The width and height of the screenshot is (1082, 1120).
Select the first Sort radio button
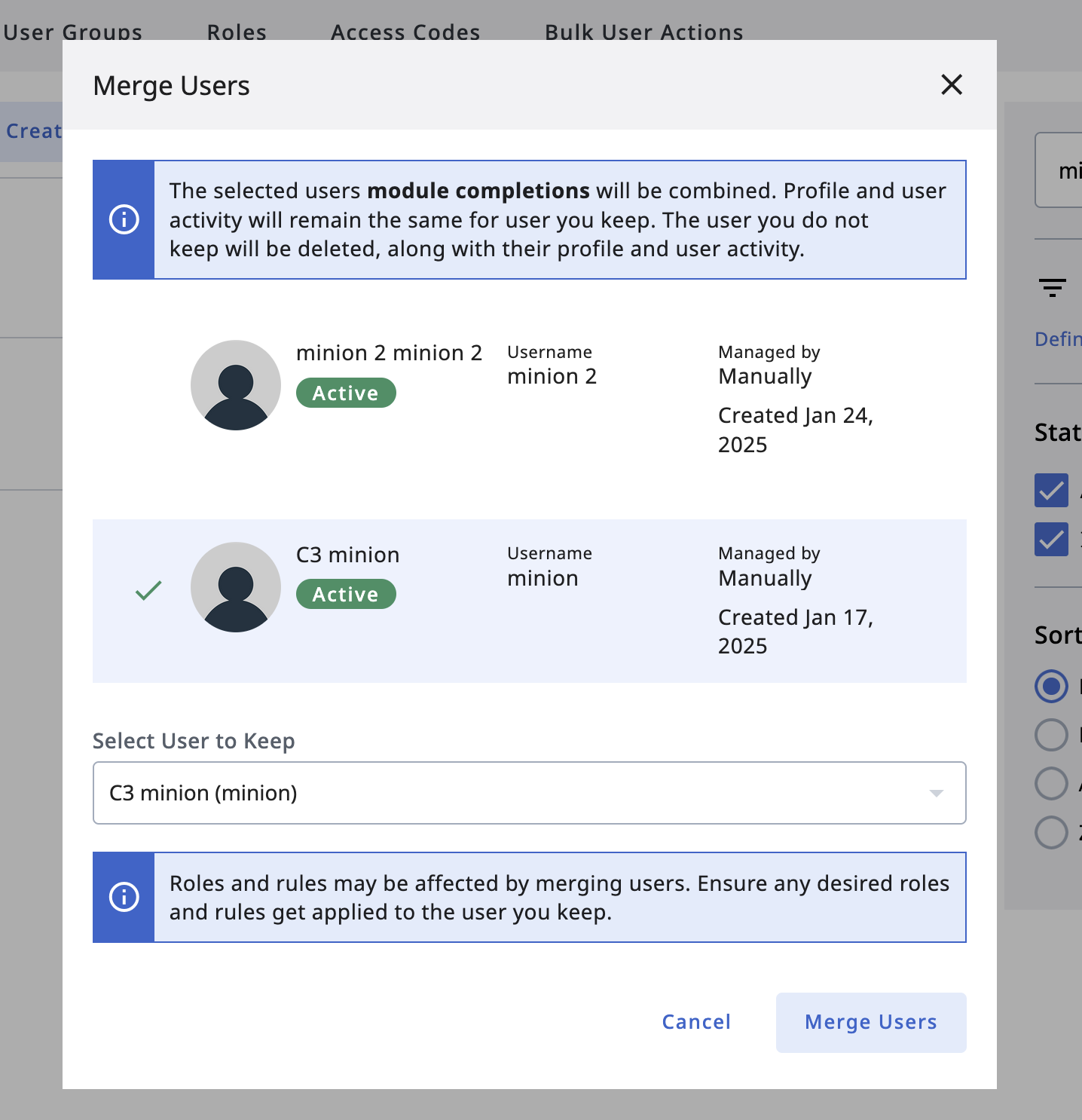pyautogui.click(x=1051, y=686)
